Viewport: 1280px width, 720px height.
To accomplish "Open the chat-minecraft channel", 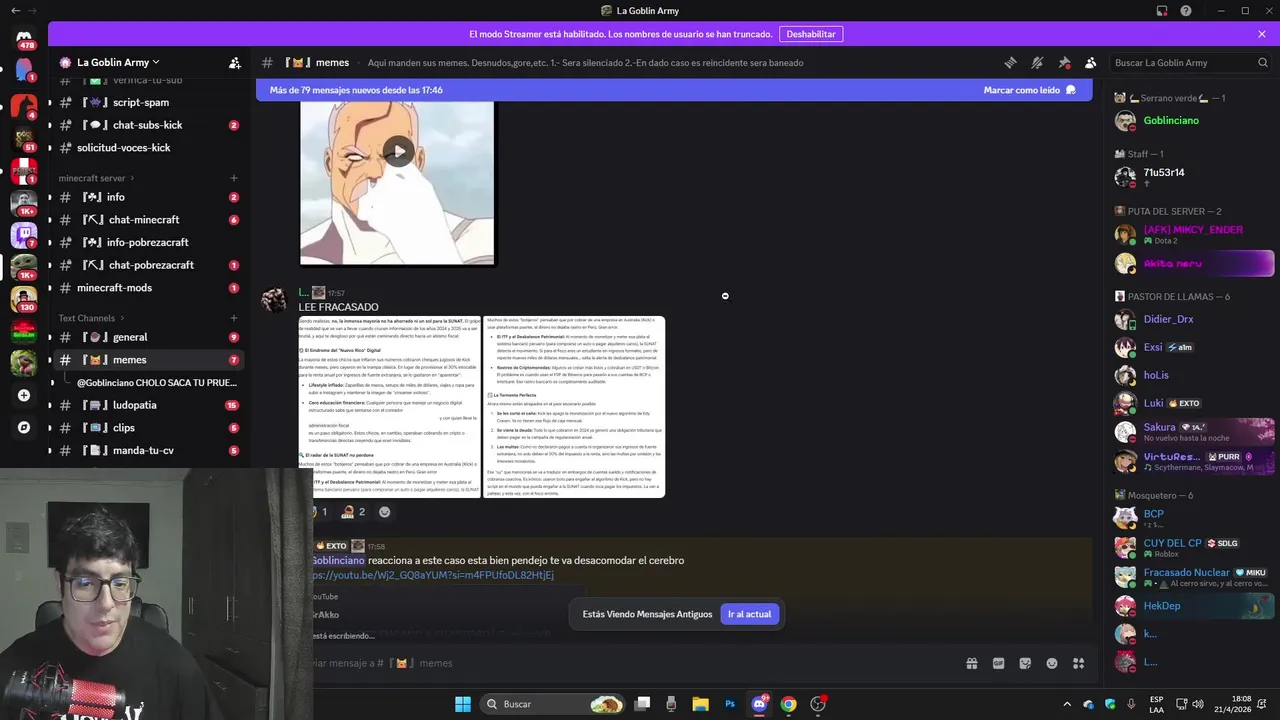I will pyautogui.click(x=149, y=220).
